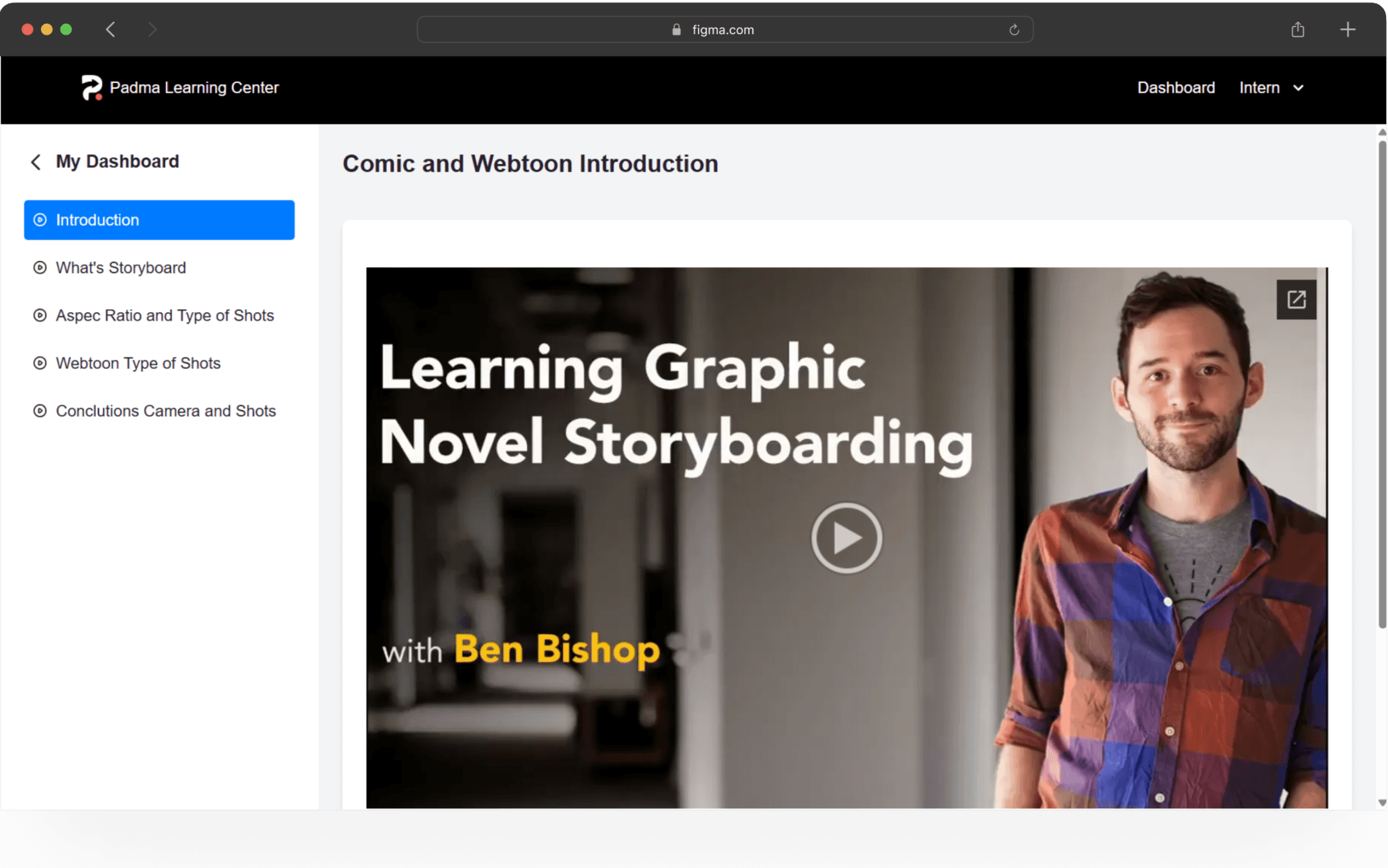Click the browser reload icon

pos(1014,30)
